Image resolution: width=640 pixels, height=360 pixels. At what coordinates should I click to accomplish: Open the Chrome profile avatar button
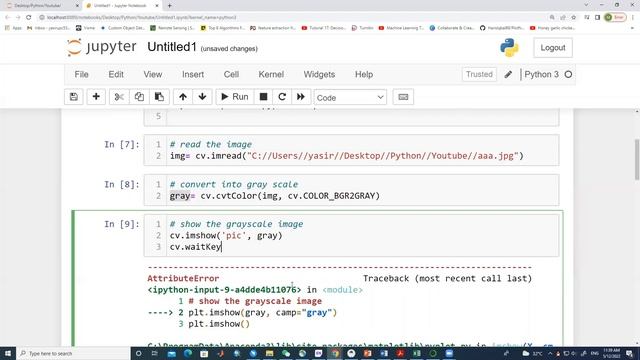coord(615,17)
